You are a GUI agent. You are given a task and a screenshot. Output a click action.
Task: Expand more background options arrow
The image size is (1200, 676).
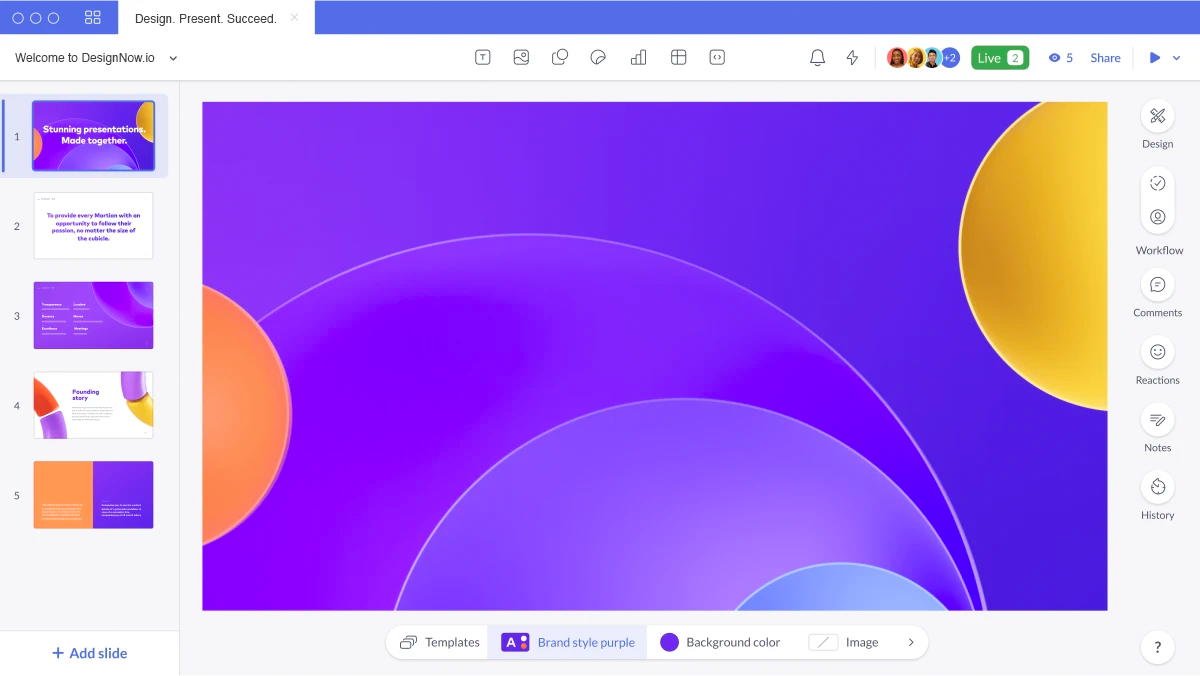(911, 642)
